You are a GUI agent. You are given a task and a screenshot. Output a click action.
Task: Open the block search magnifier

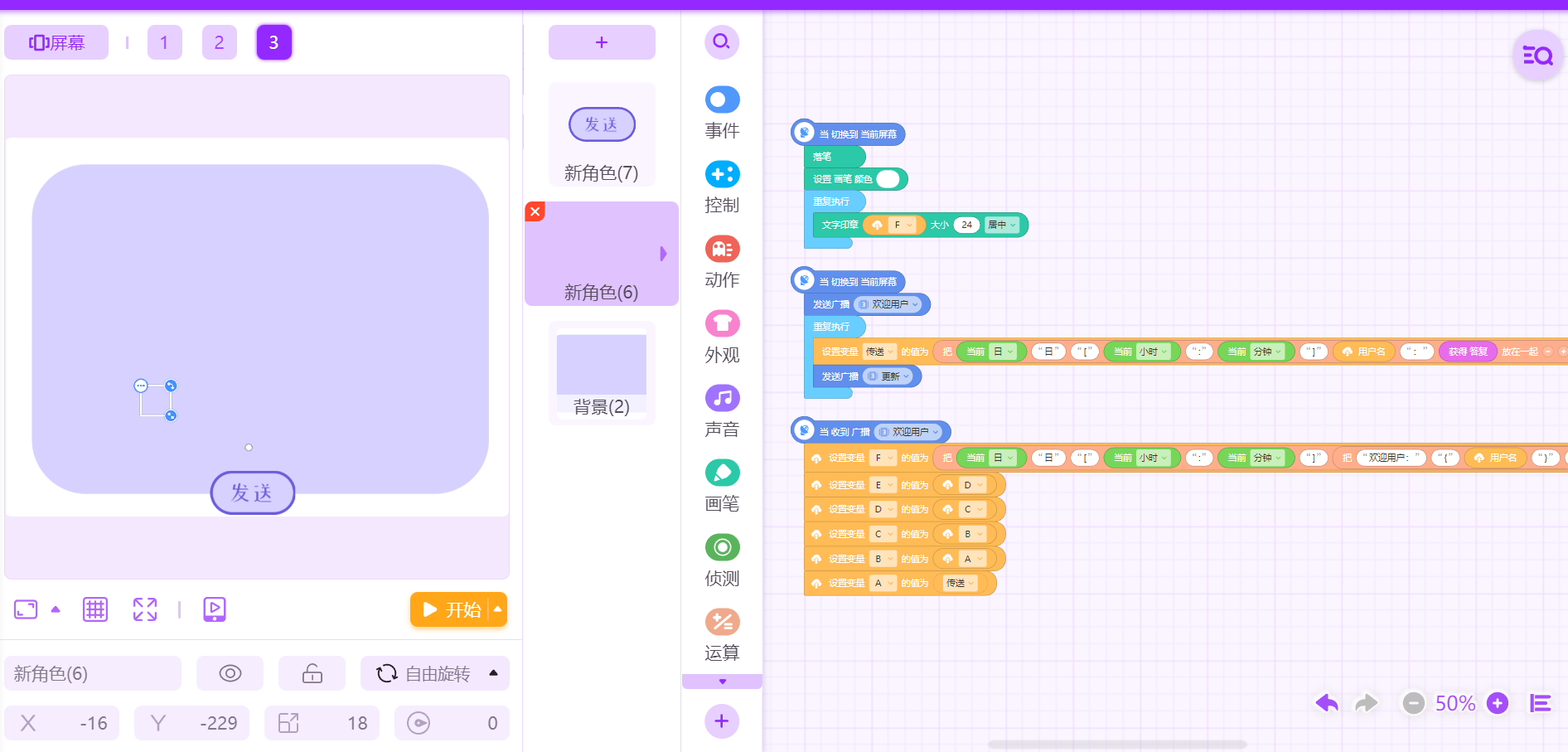coord(722,41)
